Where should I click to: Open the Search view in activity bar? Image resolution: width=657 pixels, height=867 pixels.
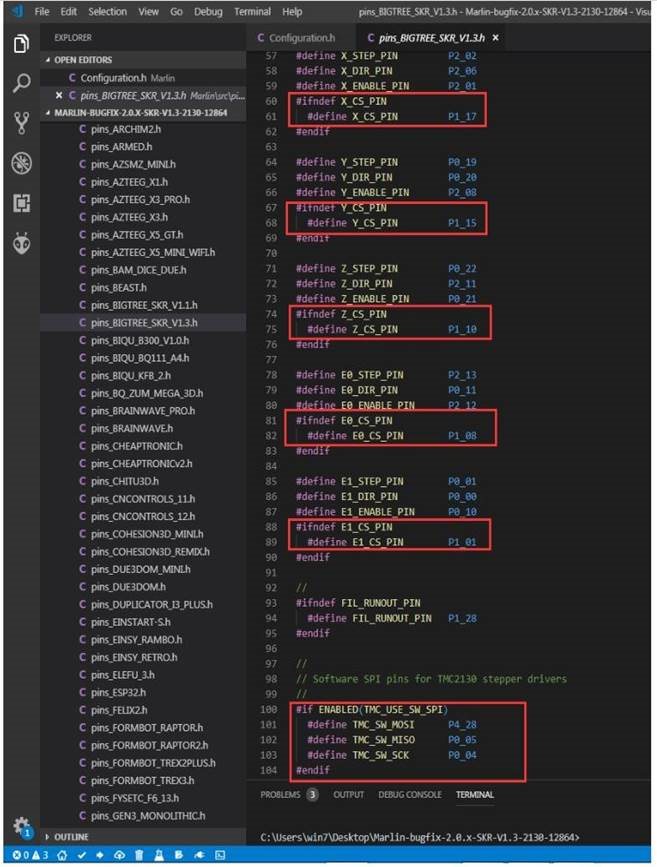(21, 84)
